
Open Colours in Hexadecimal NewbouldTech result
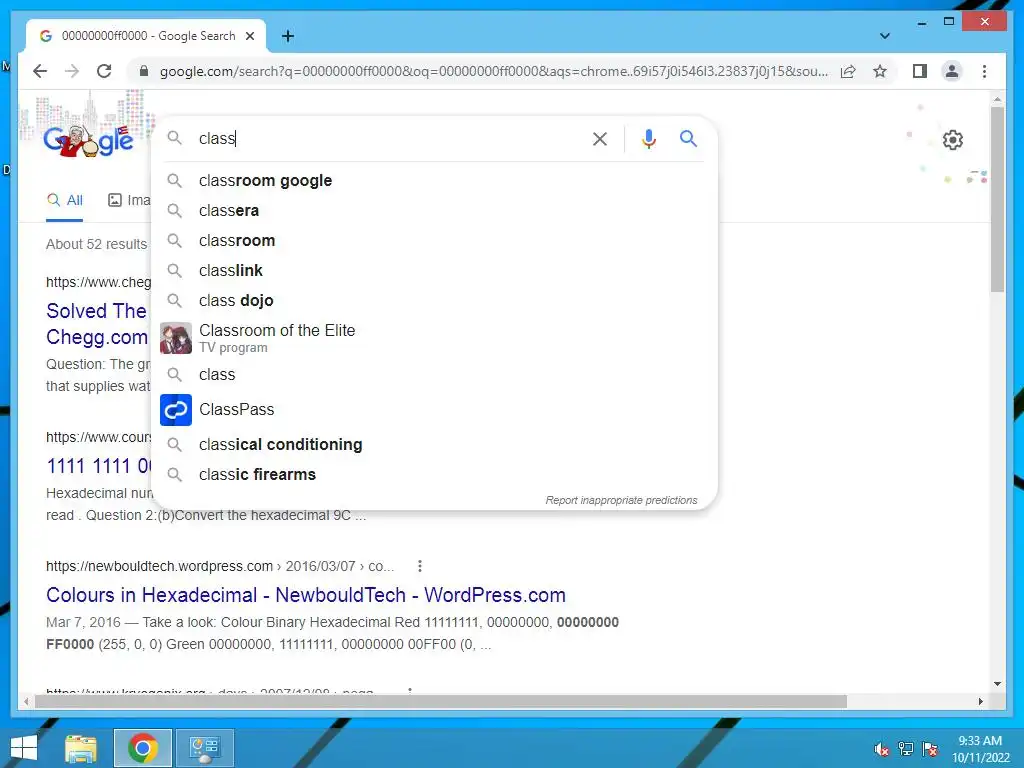pyautogui.click(x=306, y=595)
